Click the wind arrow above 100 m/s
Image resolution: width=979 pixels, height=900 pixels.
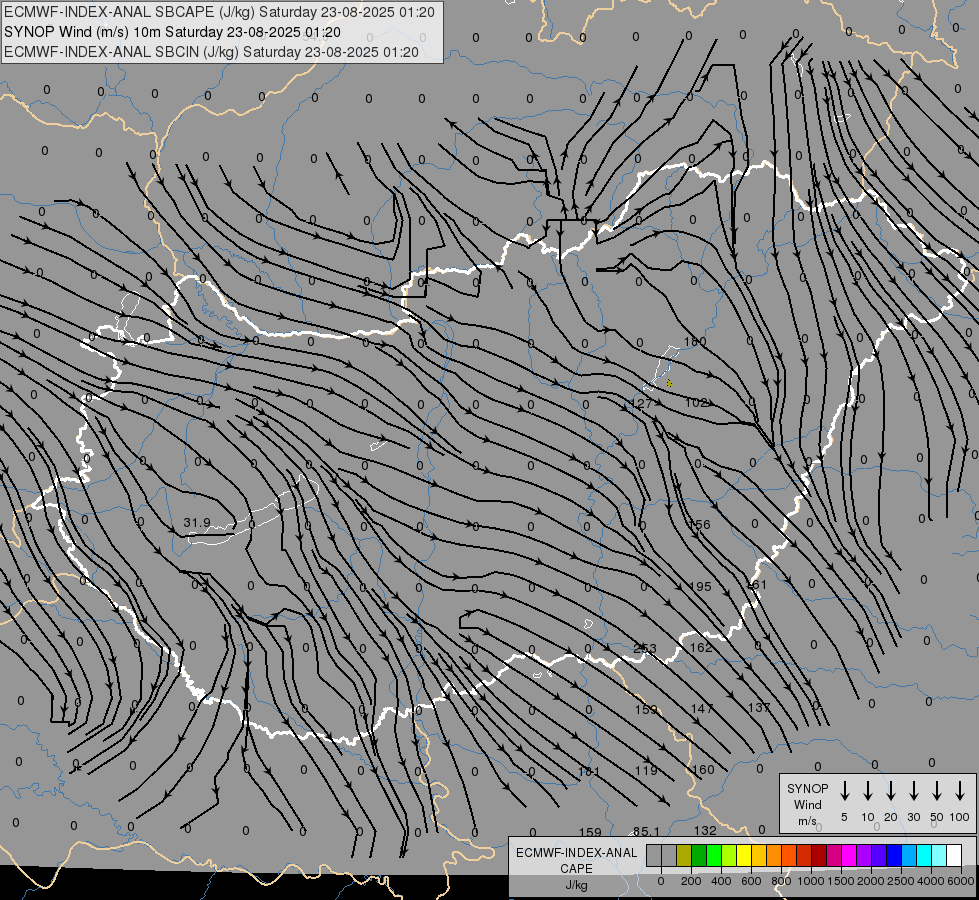click(x=960, y=790)
